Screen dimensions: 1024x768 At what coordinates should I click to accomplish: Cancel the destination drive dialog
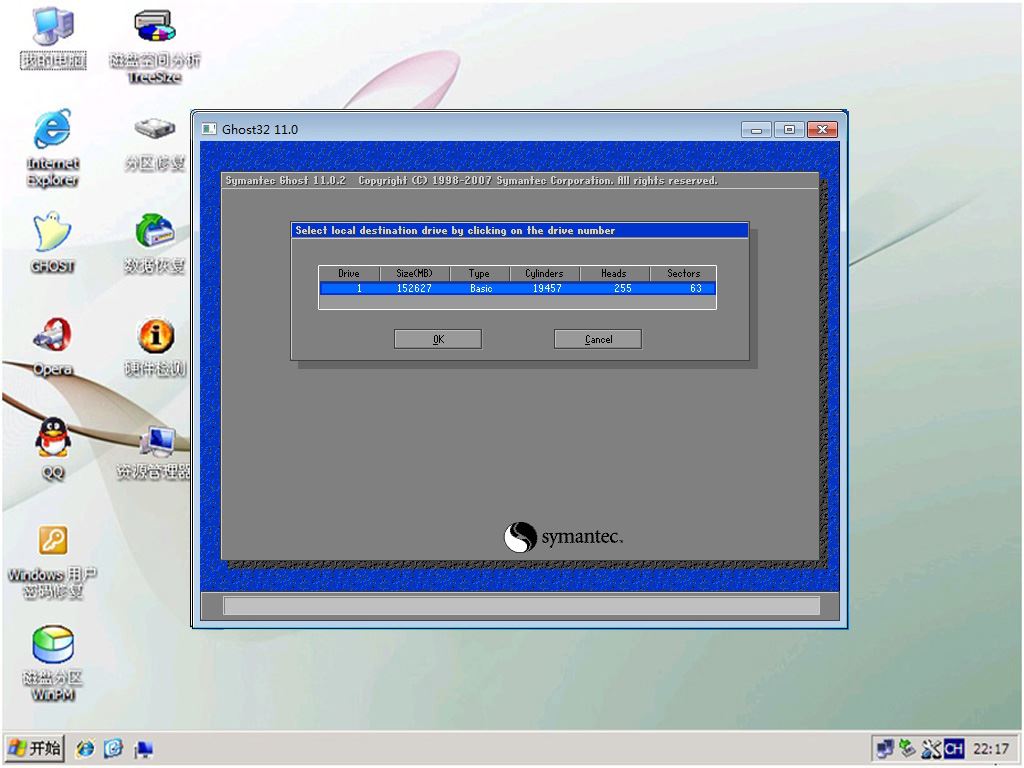point(598,339)
